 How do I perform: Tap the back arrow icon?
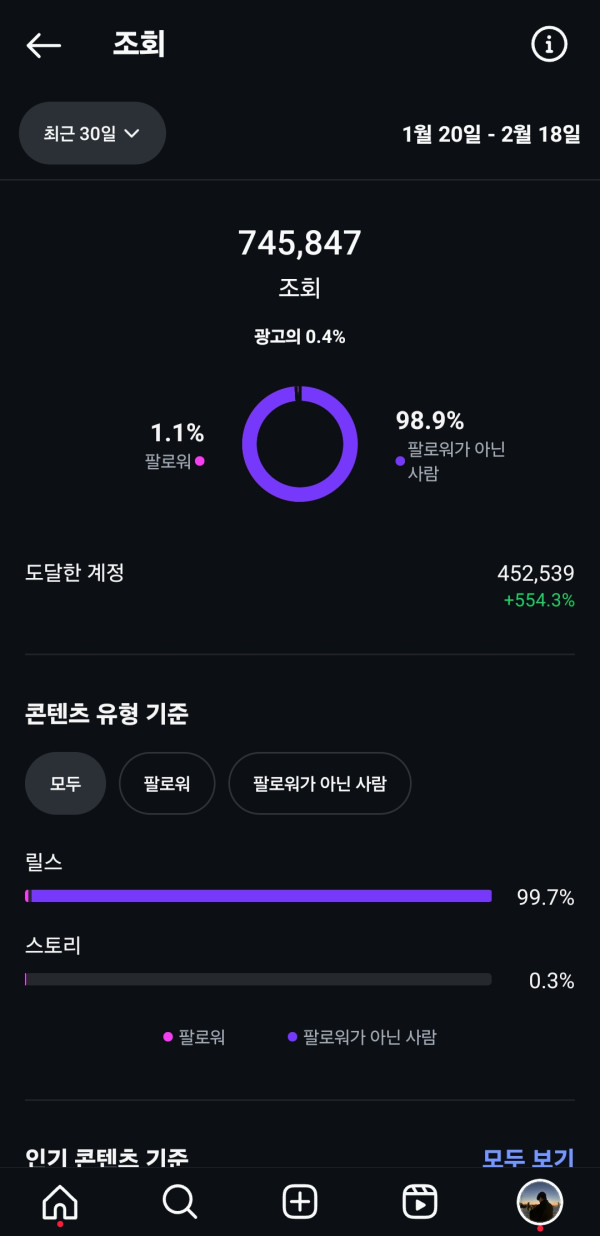(44, 45)
